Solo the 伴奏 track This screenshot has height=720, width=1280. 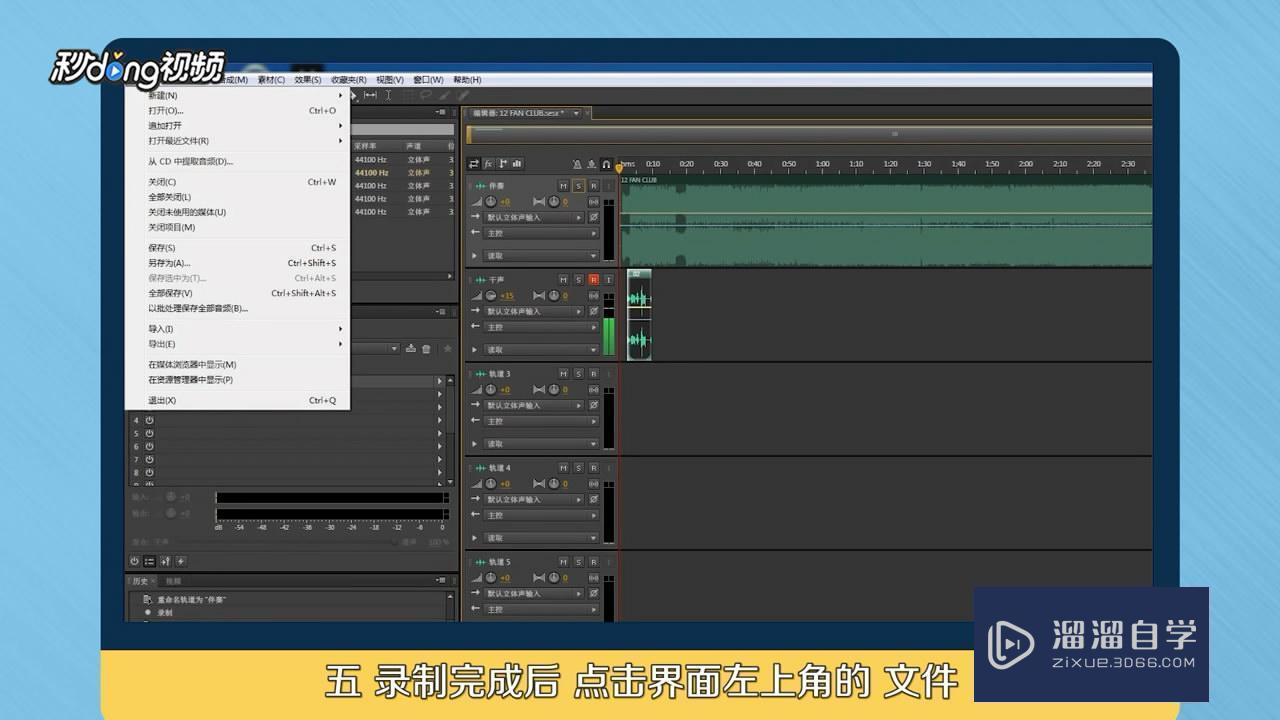point(578,186)
